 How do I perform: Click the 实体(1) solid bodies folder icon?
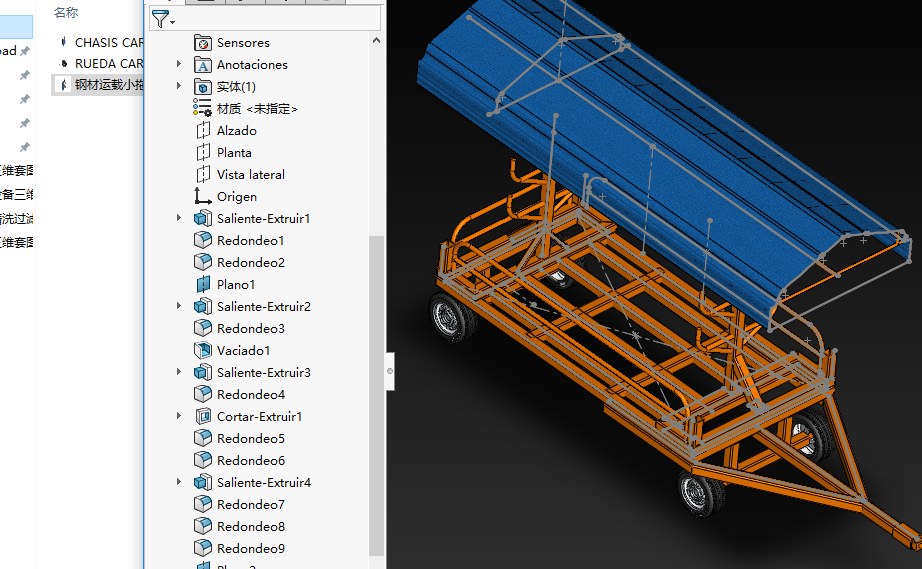point(202,87)
